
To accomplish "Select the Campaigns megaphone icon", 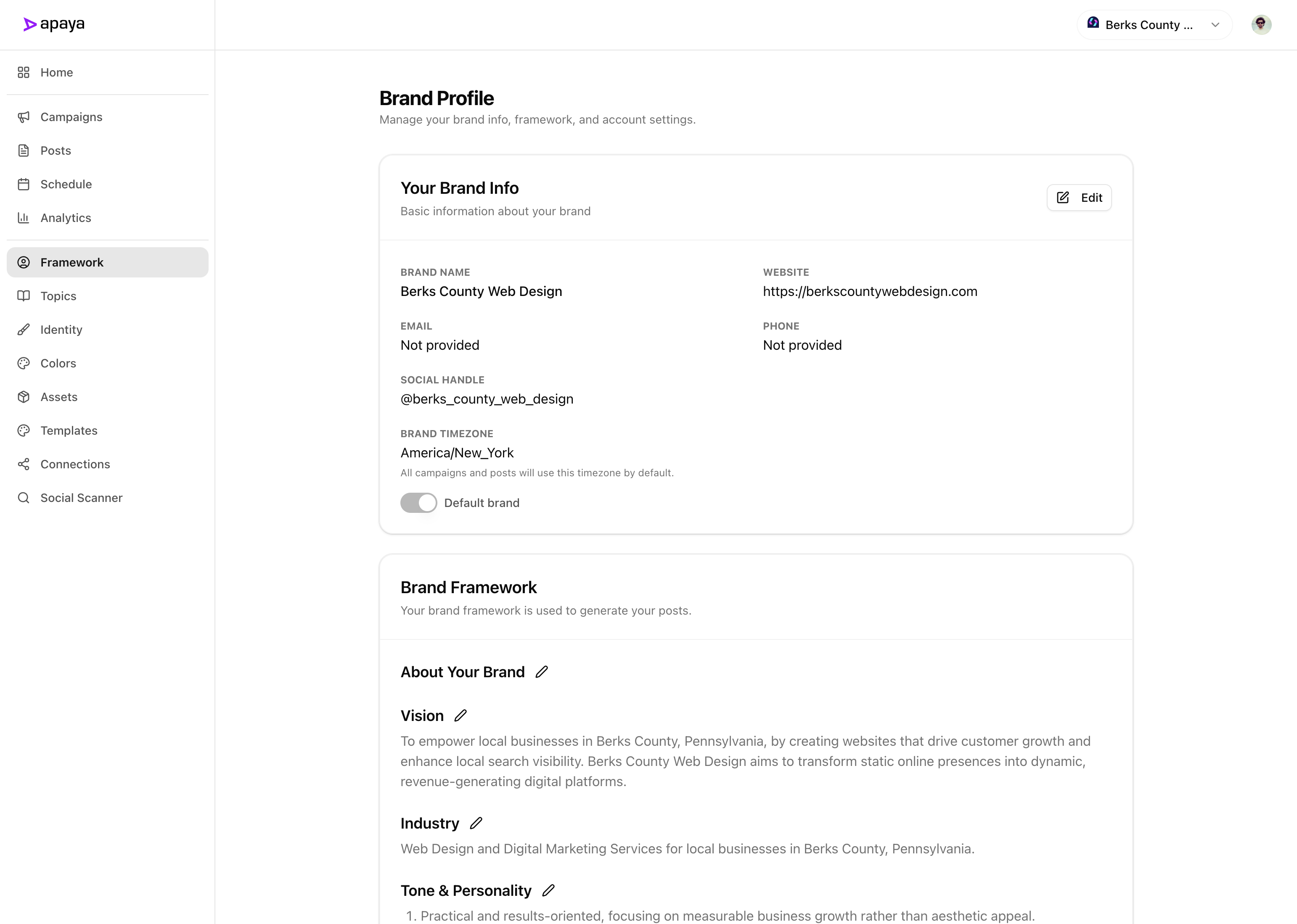I will tap(23, 116).
